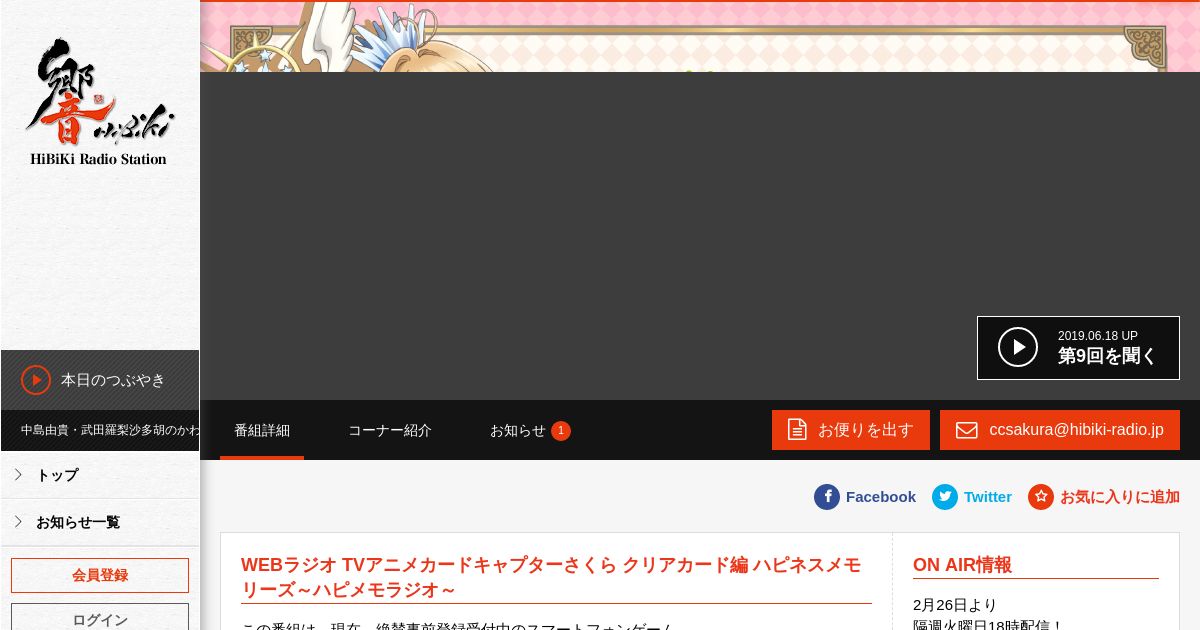
Task: Click the Facebook round icon
Action: point(827,497)
